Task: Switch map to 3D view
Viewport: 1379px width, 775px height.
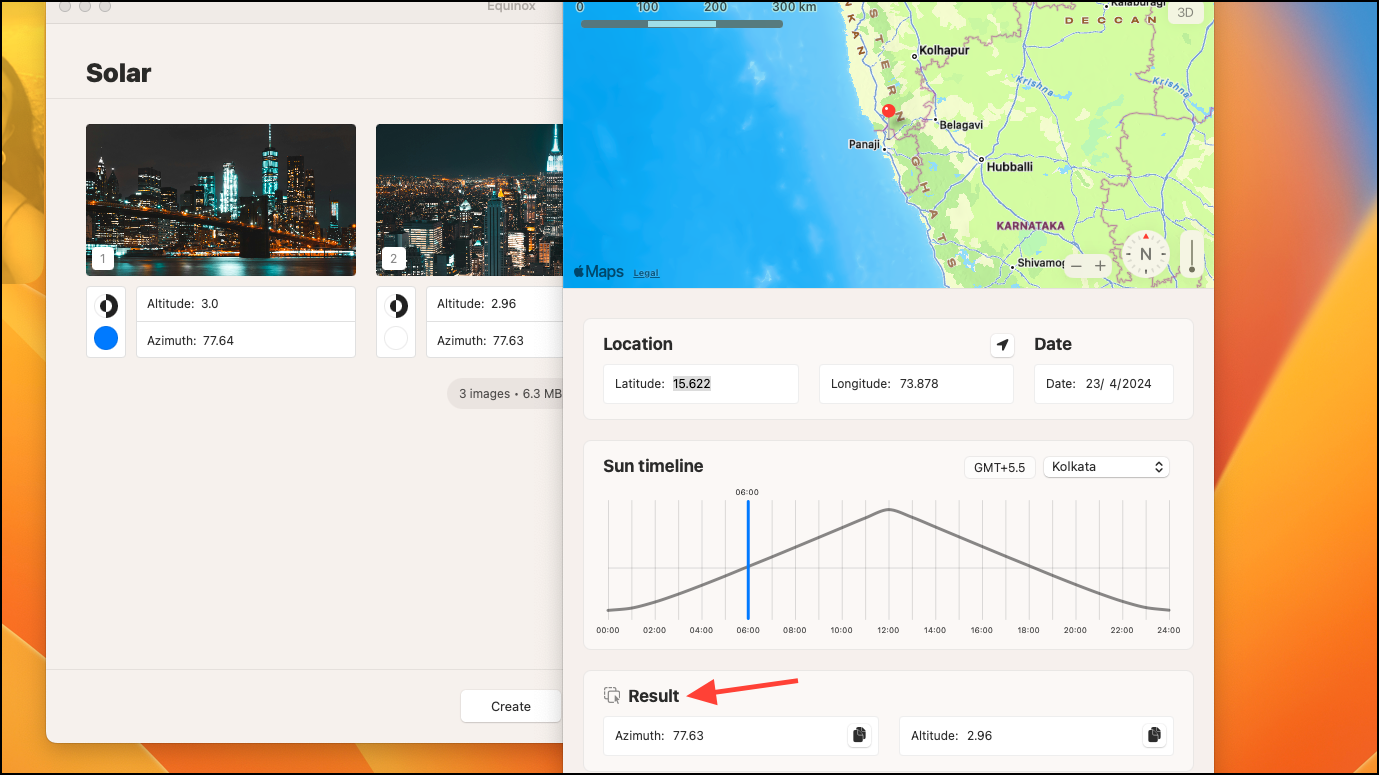Action: 1185,12
